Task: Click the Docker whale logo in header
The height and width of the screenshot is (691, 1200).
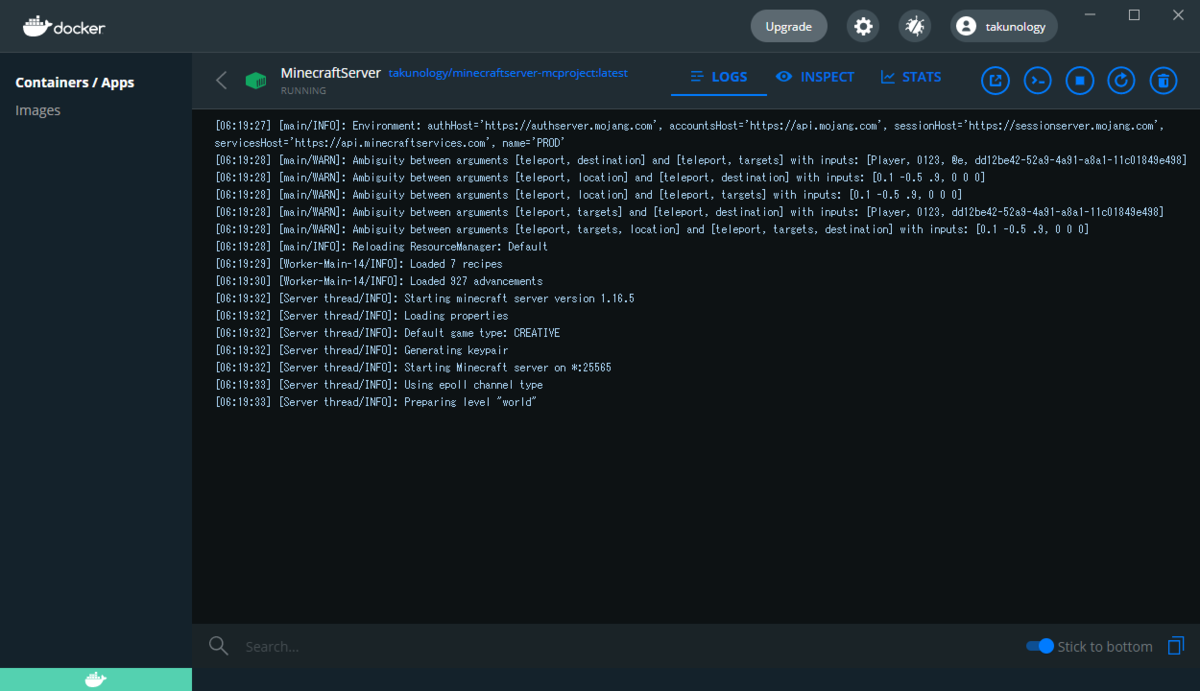Action: click(x=64, y=27)
